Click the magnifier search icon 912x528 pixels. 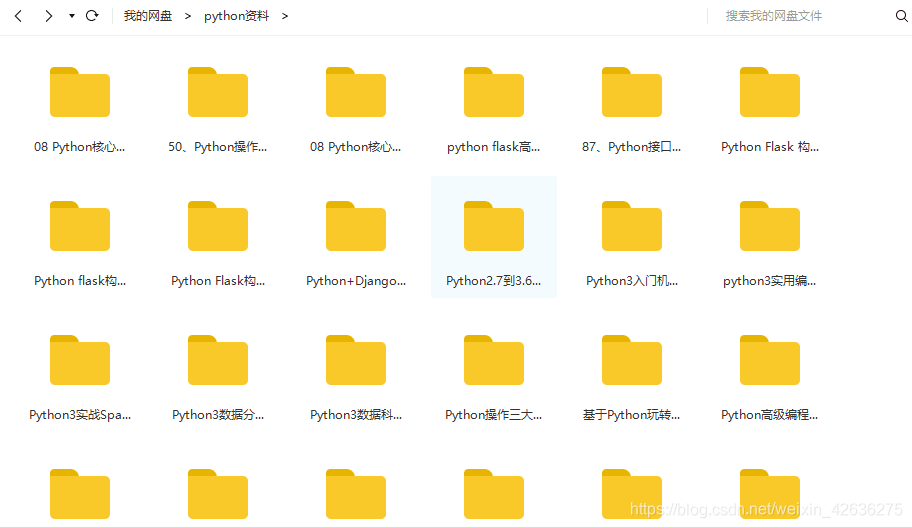coord(902,16)
